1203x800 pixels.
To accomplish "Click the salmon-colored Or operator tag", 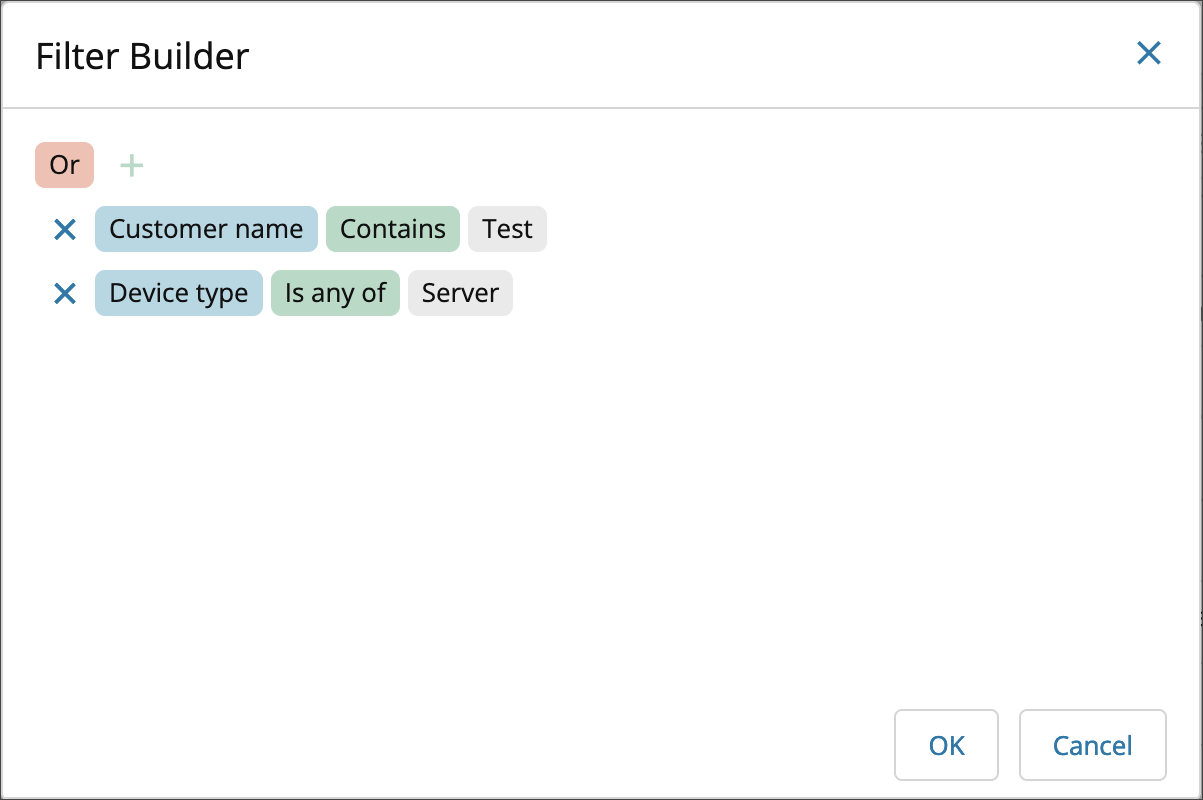I will [x=65, y=165].
